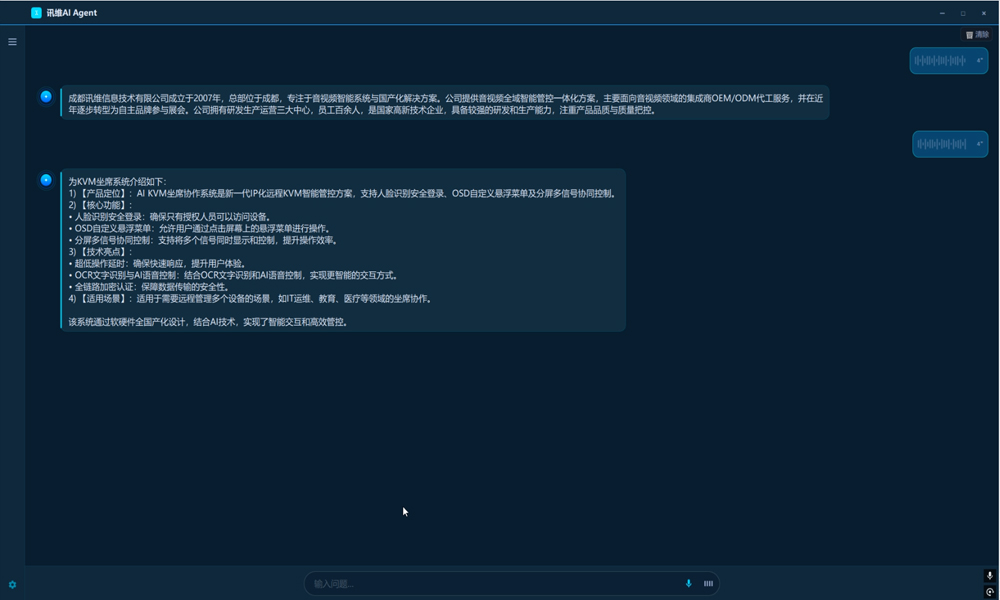The width and height of the screenshot is (1000, 600).
Task: Minimize the 讯维AI Agent window
Action: tap(942, 13)
